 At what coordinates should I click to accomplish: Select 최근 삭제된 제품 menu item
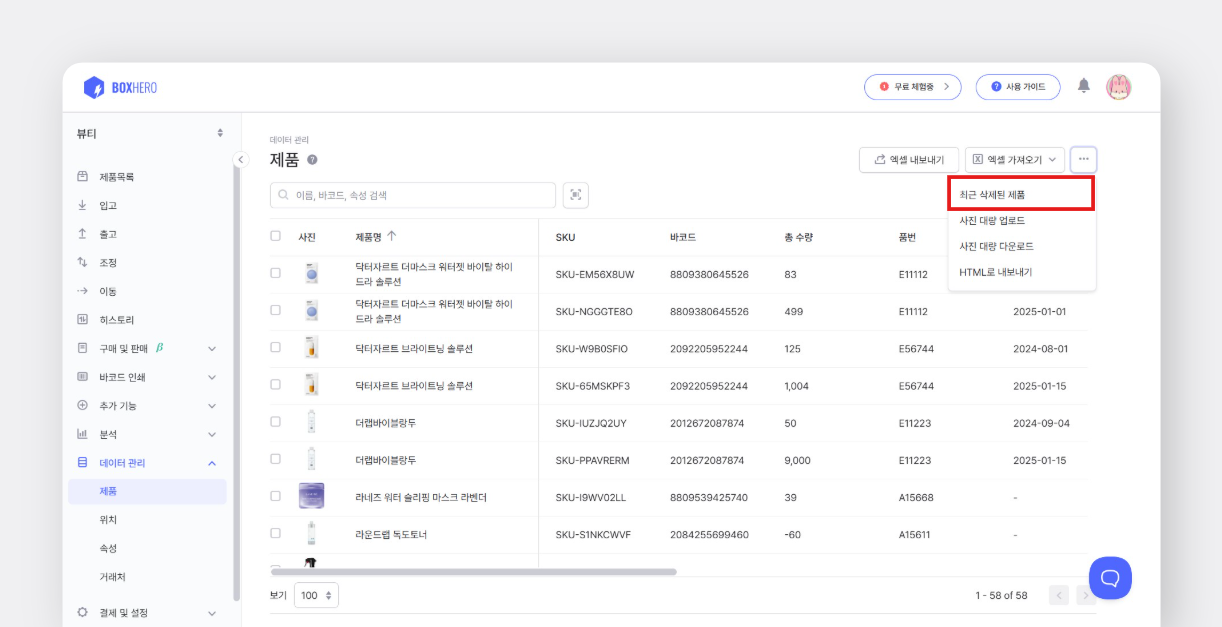point(1021,194)
